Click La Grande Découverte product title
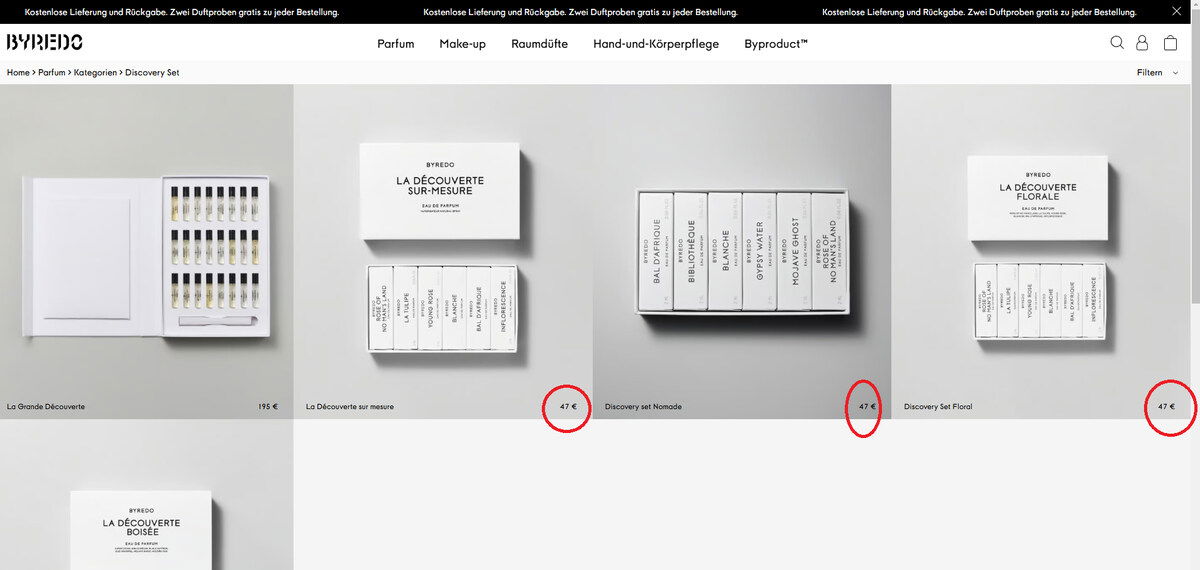 coord(46,407)
